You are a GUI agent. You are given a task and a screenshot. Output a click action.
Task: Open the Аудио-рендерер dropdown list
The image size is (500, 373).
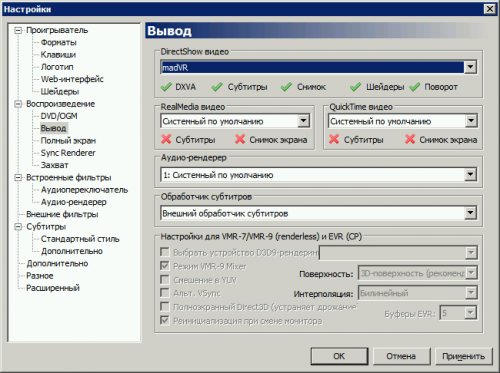(470, 174)
